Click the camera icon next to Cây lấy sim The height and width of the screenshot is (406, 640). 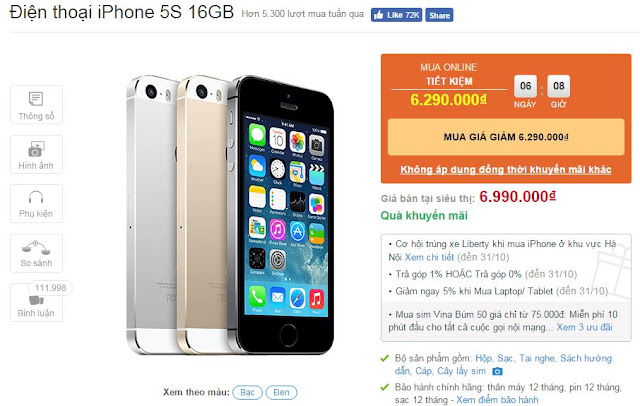pos(497,371)
